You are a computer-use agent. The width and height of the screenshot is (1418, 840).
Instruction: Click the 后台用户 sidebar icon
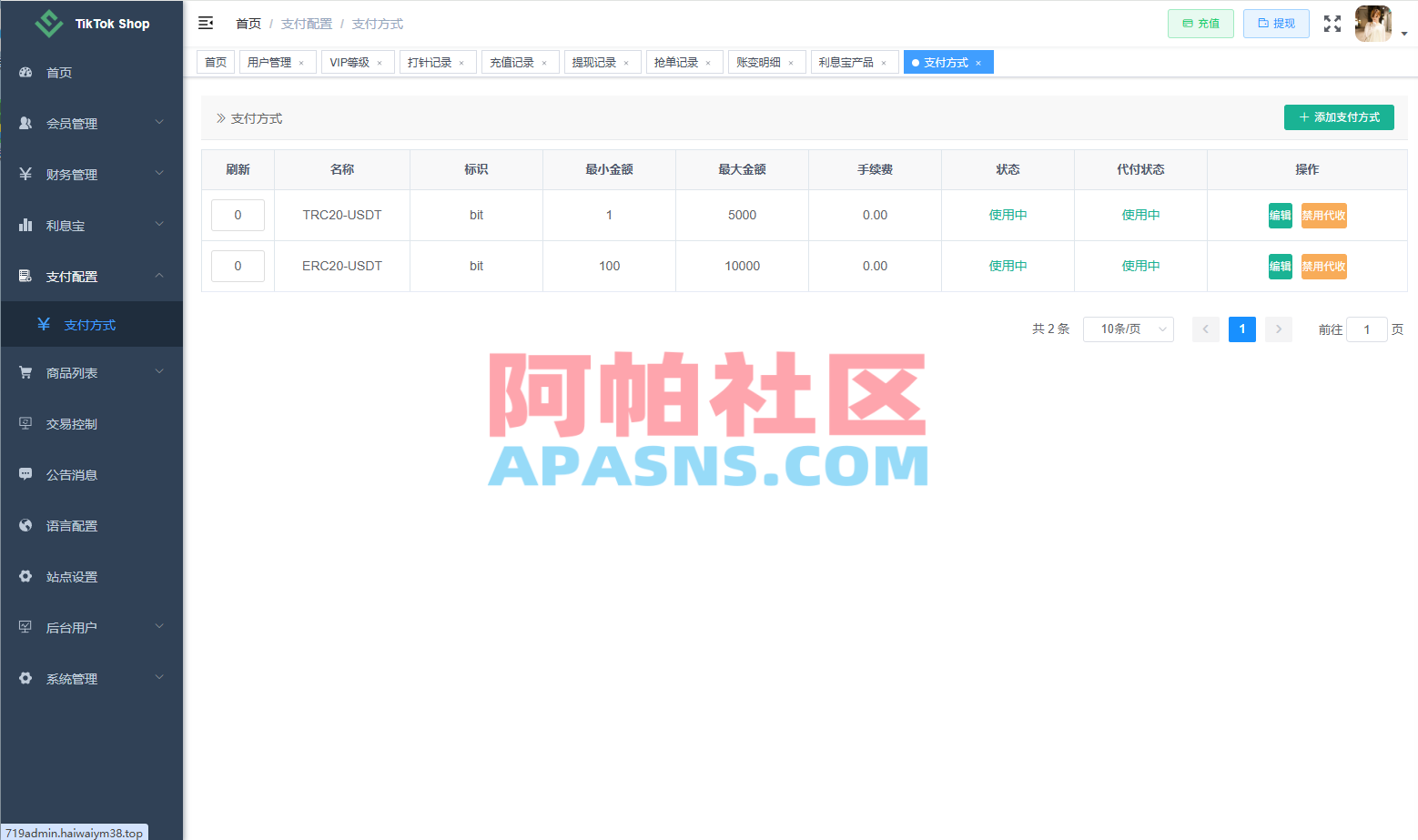click(25, 627)
